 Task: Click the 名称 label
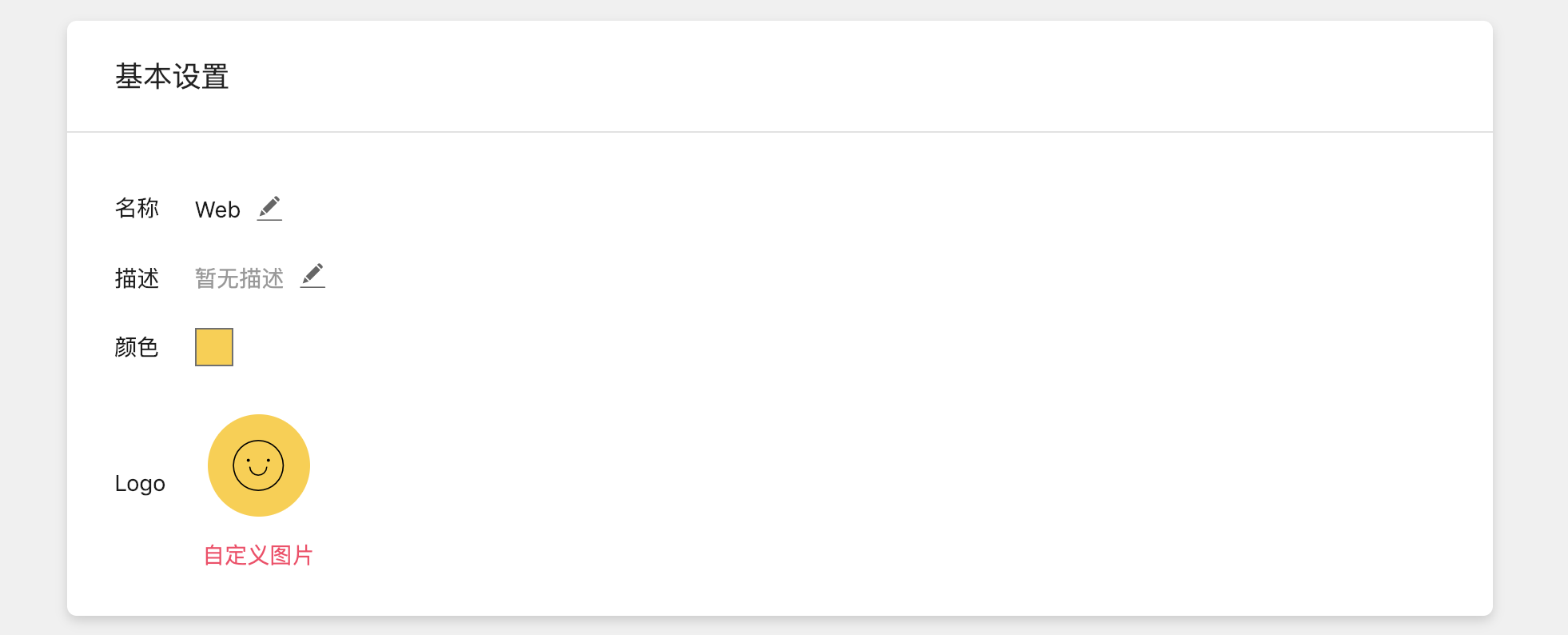coord(137,209)
